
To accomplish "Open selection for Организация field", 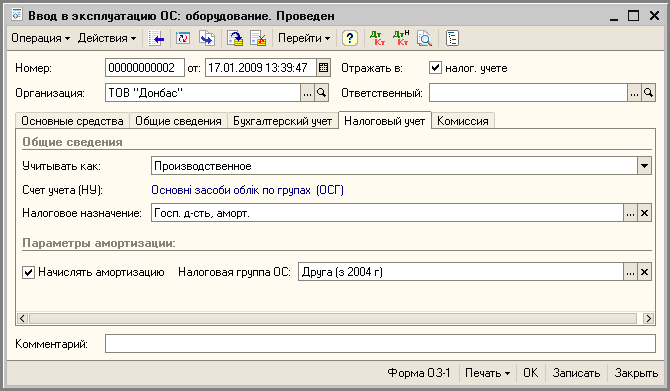I will [307, 93].
